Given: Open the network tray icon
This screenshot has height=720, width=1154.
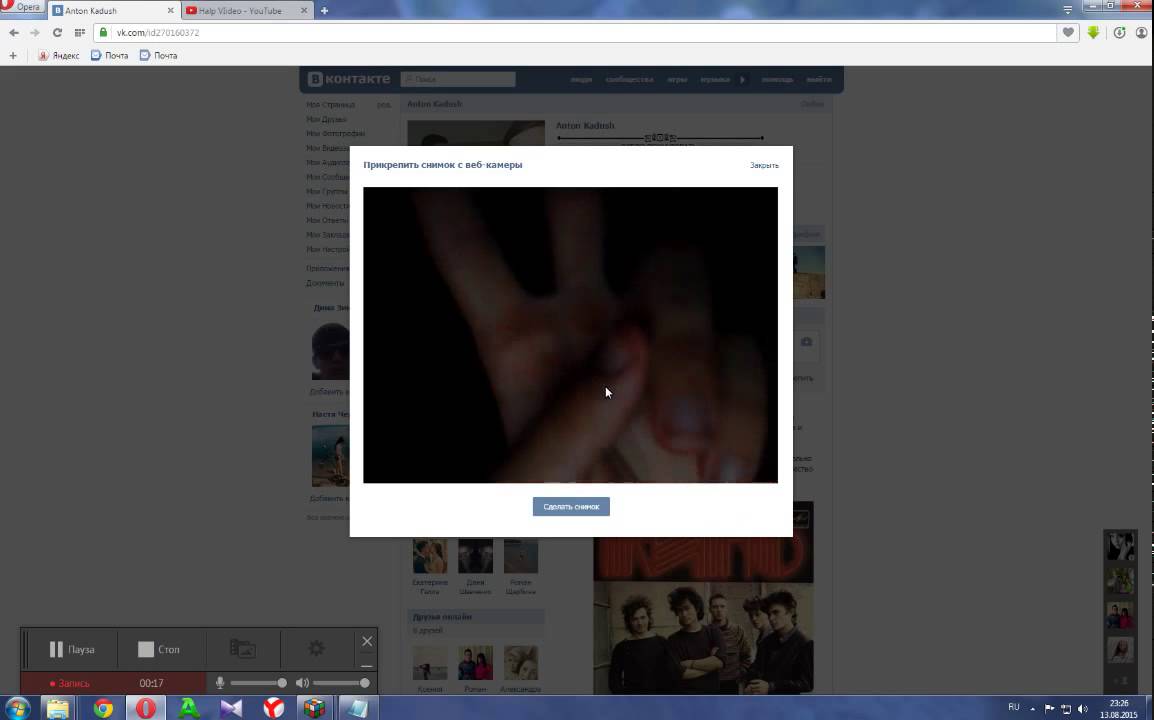Looking at the screenshot, I should [x=1066, y=709].
